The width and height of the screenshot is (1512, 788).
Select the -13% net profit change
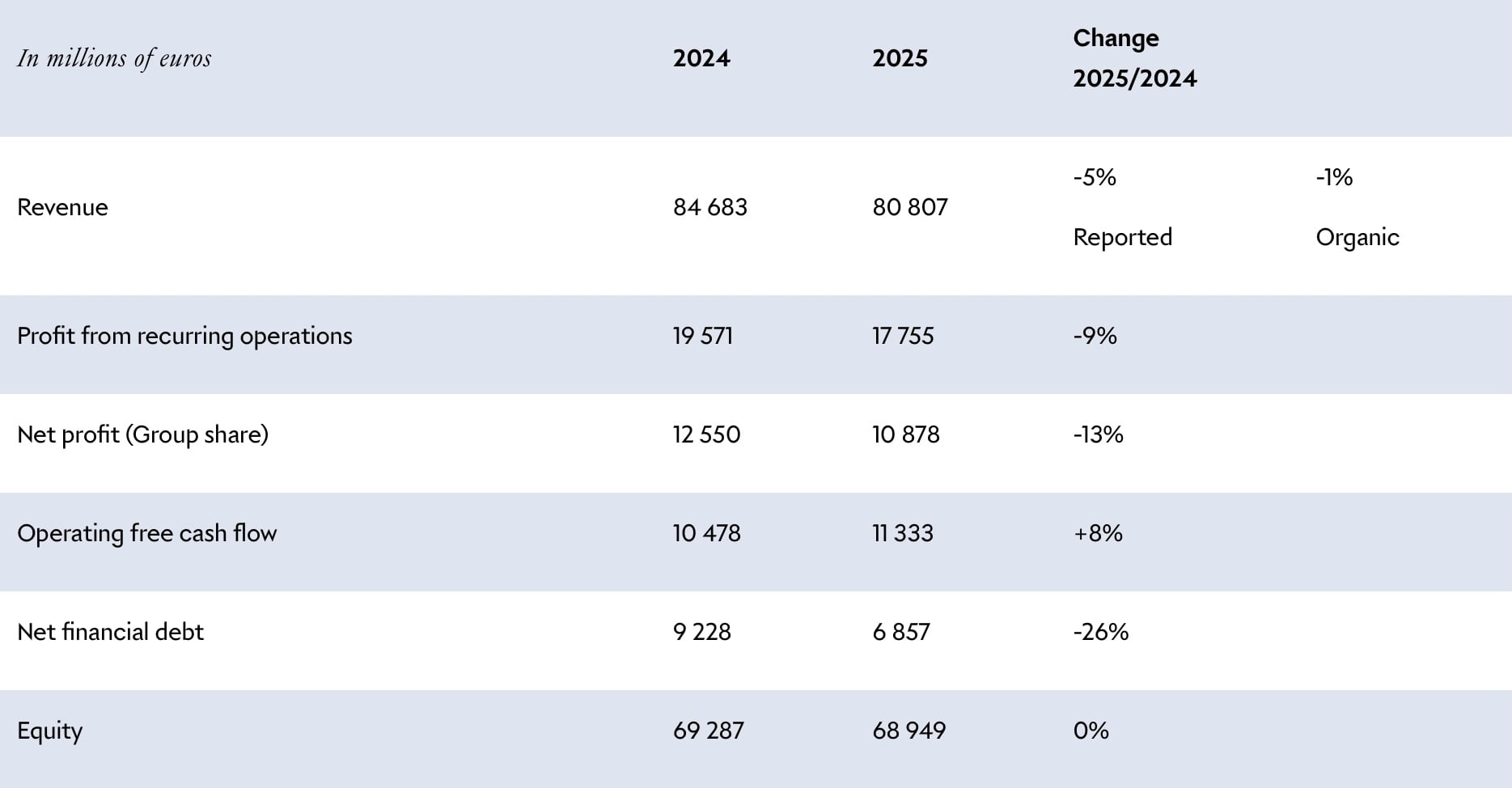(x=1098, y=434)
